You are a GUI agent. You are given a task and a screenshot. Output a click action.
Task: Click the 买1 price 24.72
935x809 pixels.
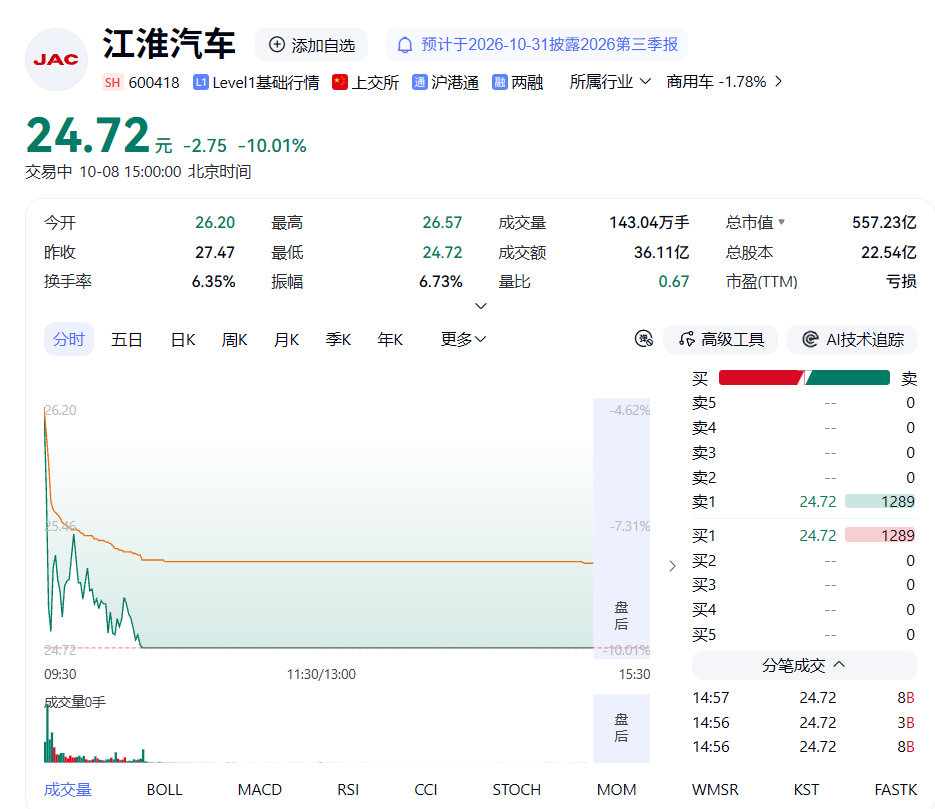click(x=818, y=535)
